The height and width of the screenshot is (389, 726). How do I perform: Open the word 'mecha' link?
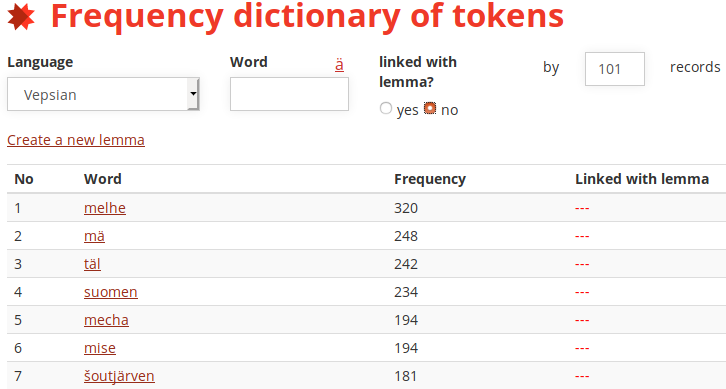(106, 320)
